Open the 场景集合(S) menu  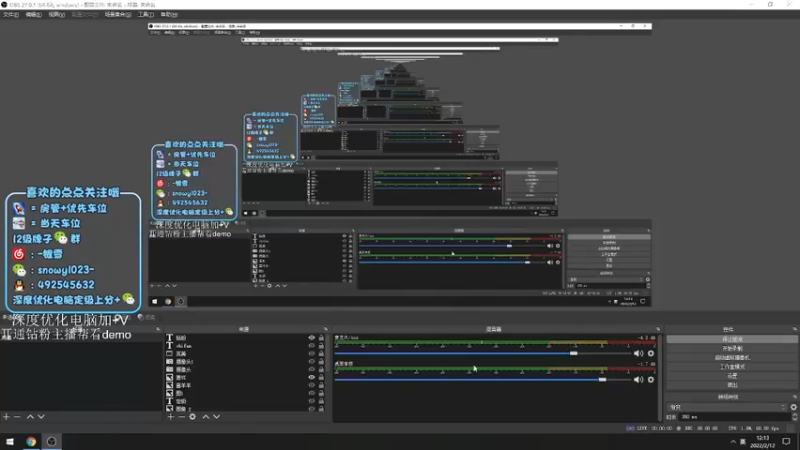[x=118, y=14]
